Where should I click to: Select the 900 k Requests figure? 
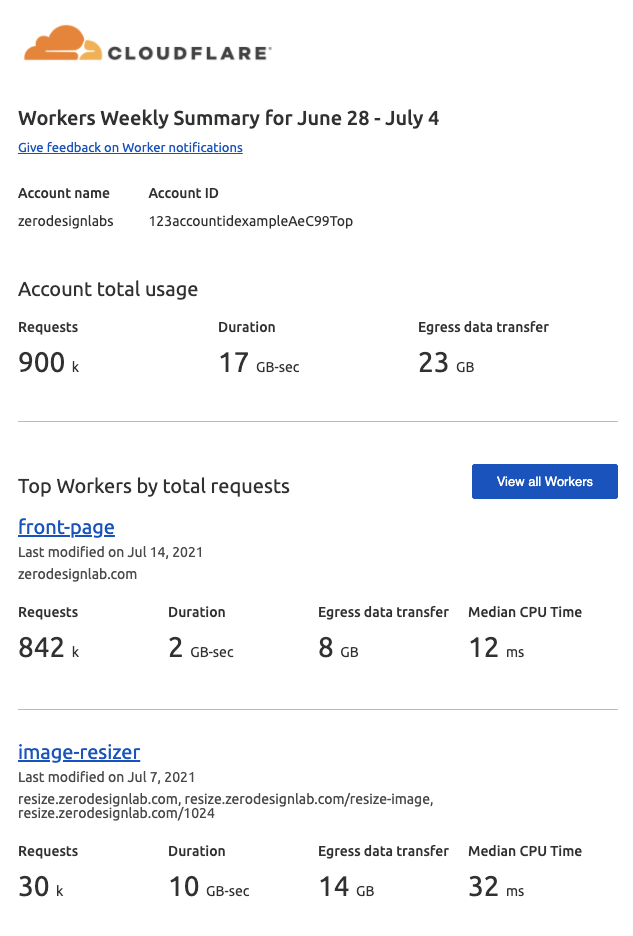[x=47, y=363]
